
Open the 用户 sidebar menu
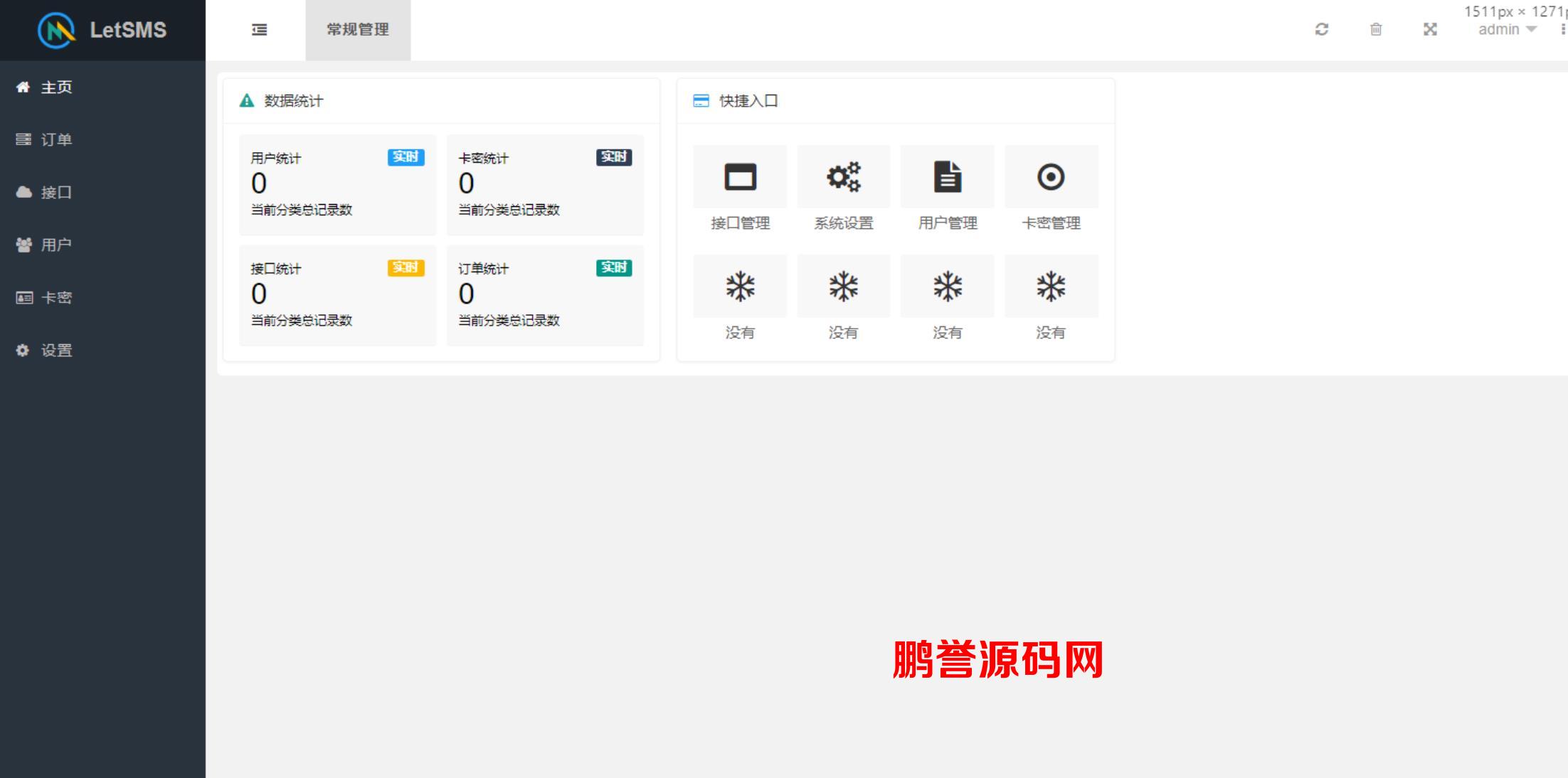pos(102,245)
